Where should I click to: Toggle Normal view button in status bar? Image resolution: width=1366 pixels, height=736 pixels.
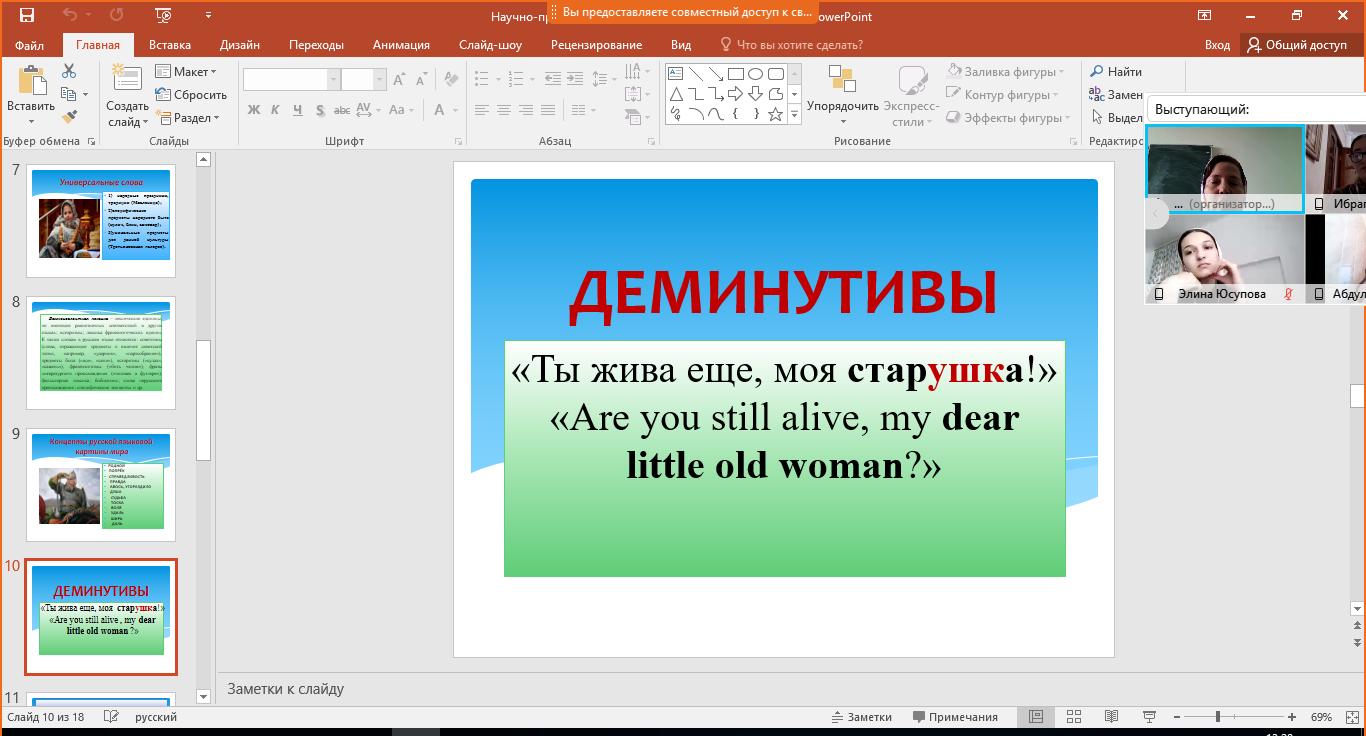(x=1036, y=717)
